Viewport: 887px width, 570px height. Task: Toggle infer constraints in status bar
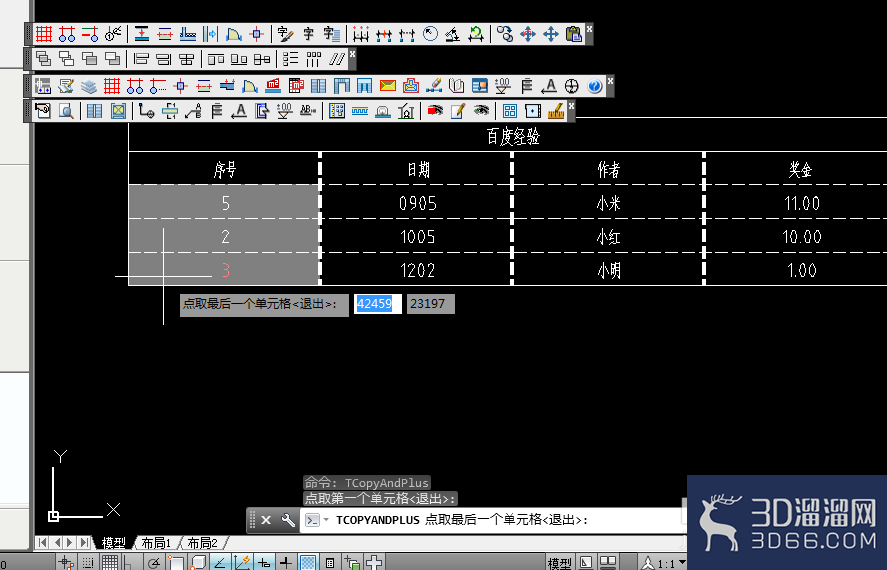click(66, 563)
